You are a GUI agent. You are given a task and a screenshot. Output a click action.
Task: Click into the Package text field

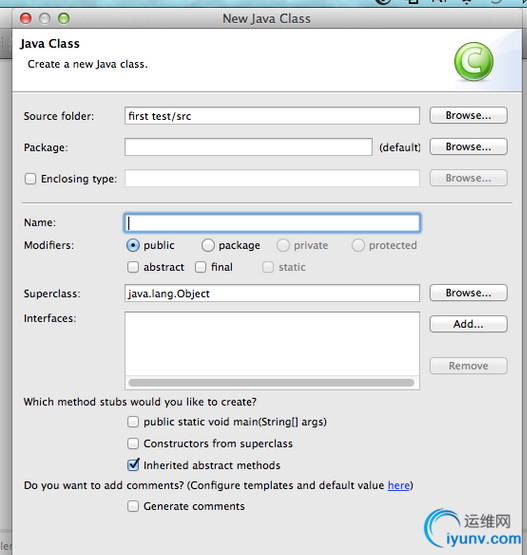[248, 147]
